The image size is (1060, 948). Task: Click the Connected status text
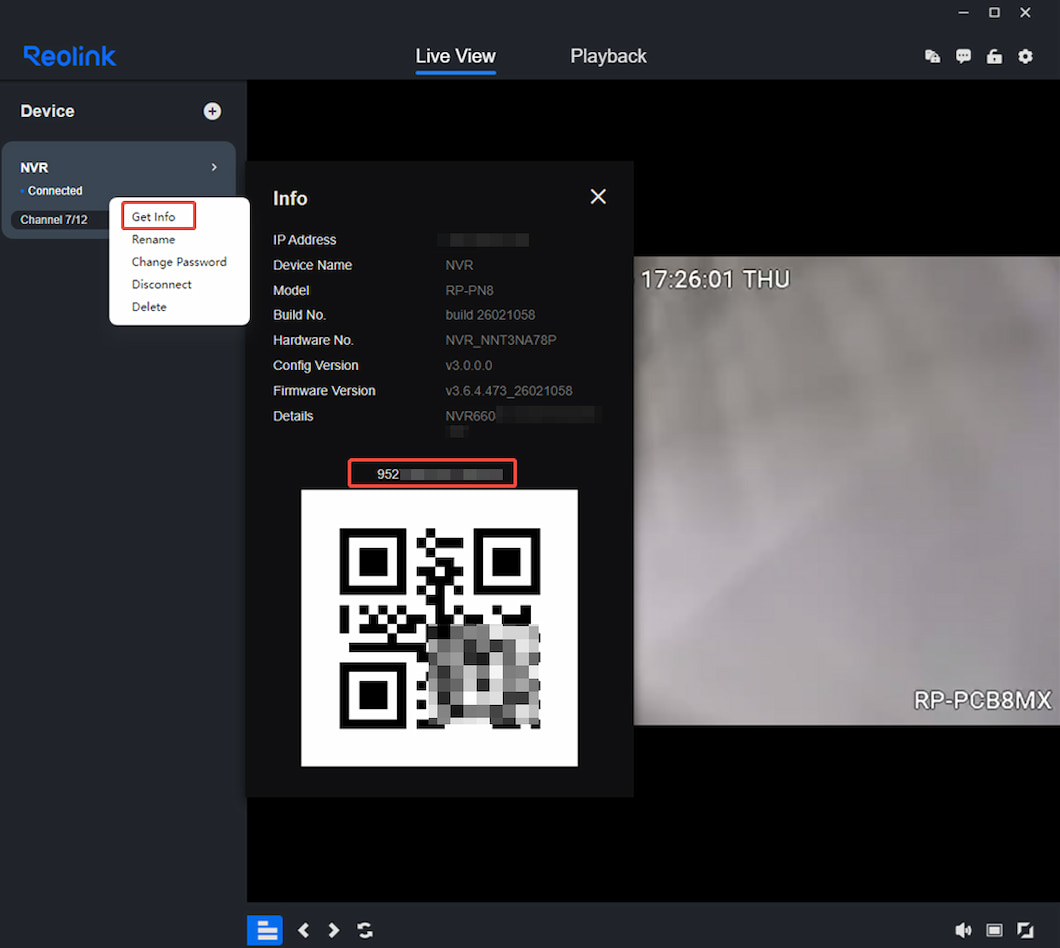55,191
